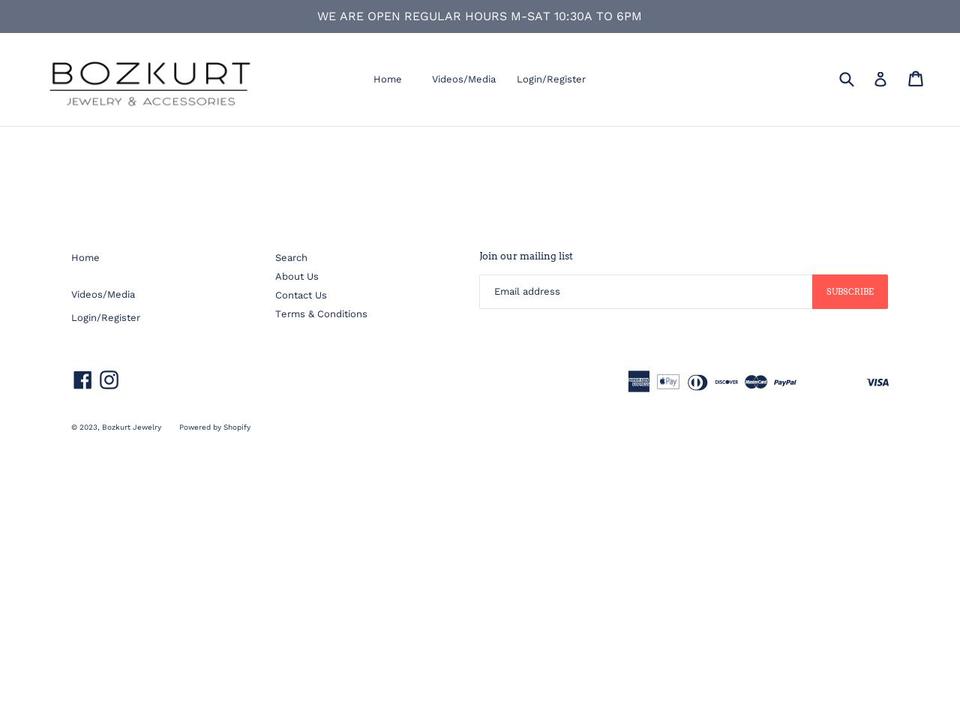The image size is (960, 720).
Task: Select the Apple Pay payment icon
Action: 667,381
